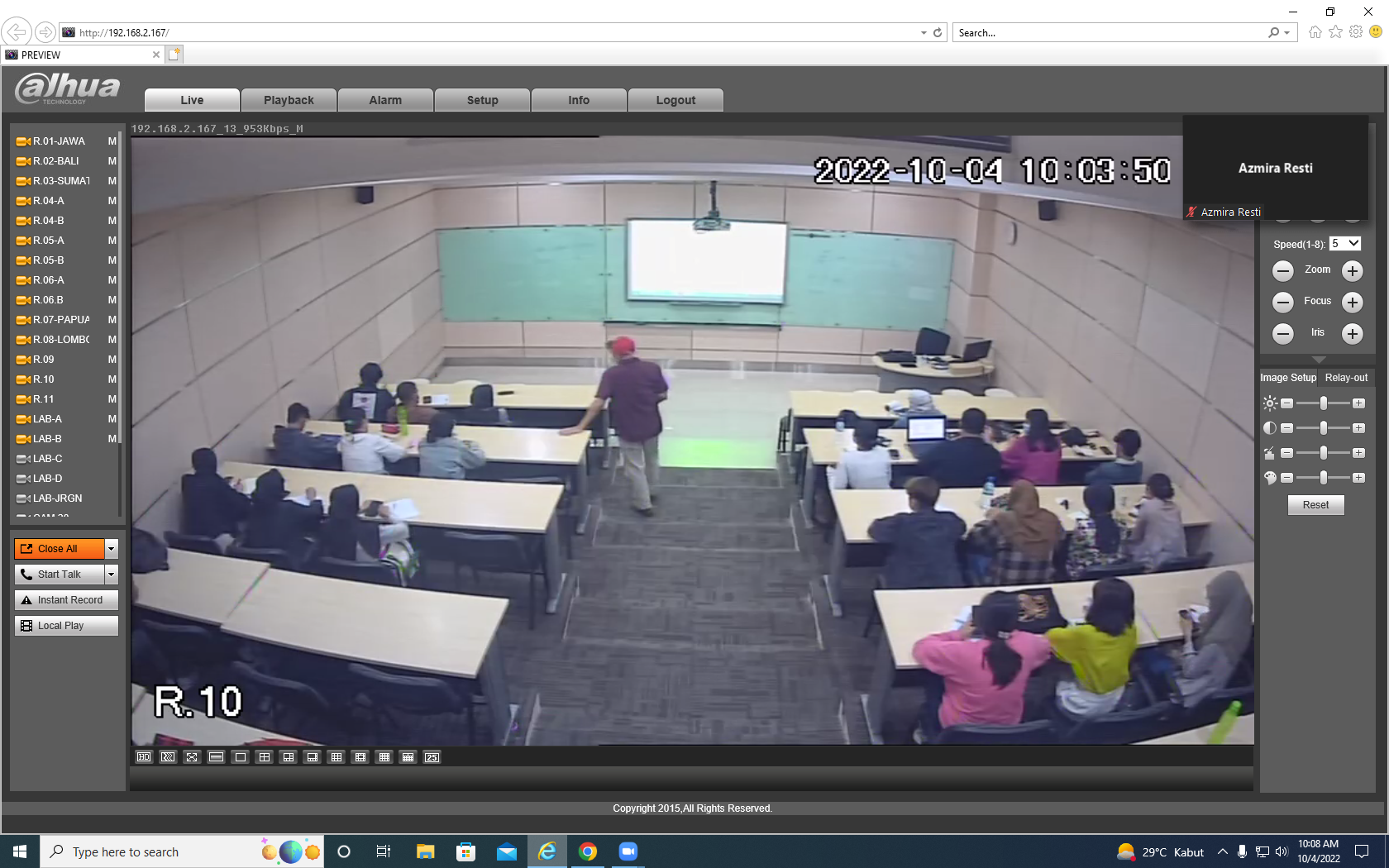Switch to the Relay-out tab

point(1346,378)
